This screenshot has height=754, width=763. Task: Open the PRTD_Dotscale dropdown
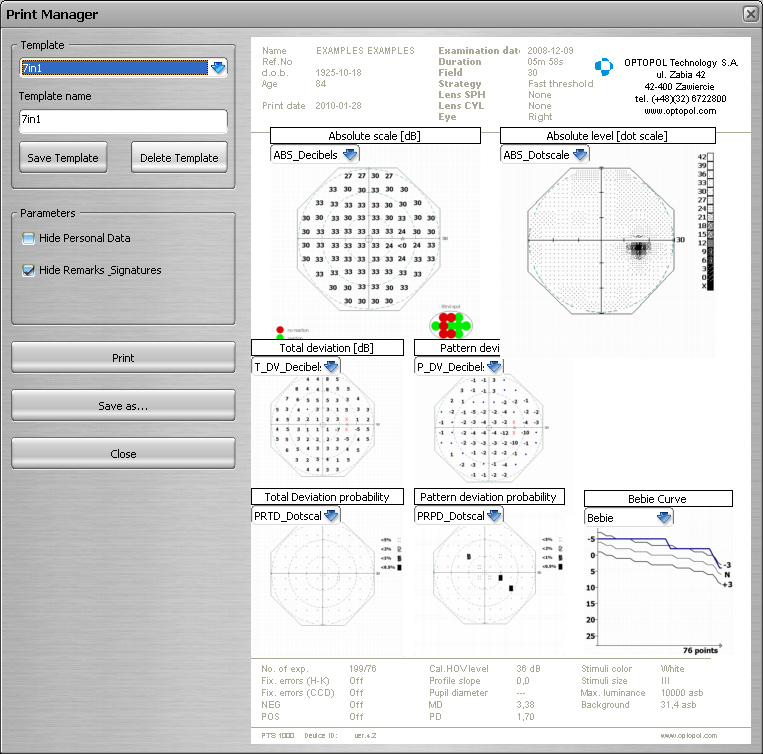point(331,515)
